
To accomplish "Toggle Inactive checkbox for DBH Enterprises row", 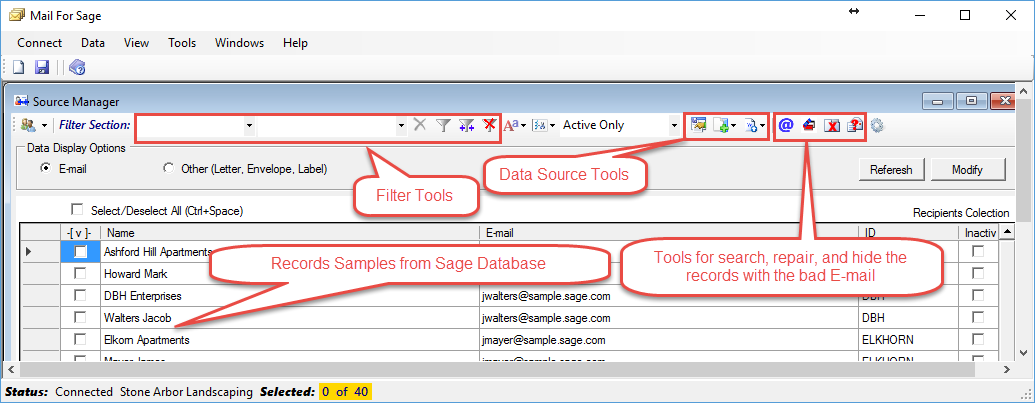I will click(x=978, y=295).
